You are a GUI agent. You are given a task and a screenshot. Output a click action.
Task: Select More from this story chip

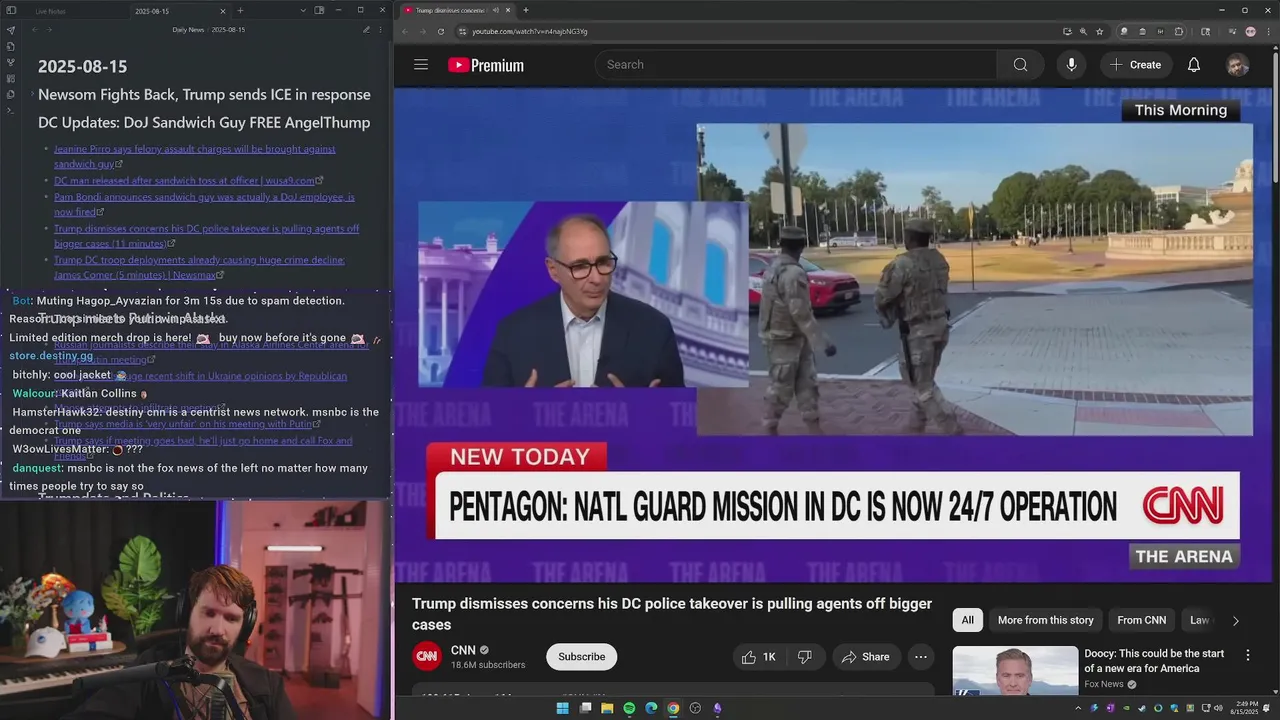click(1045, 620)
